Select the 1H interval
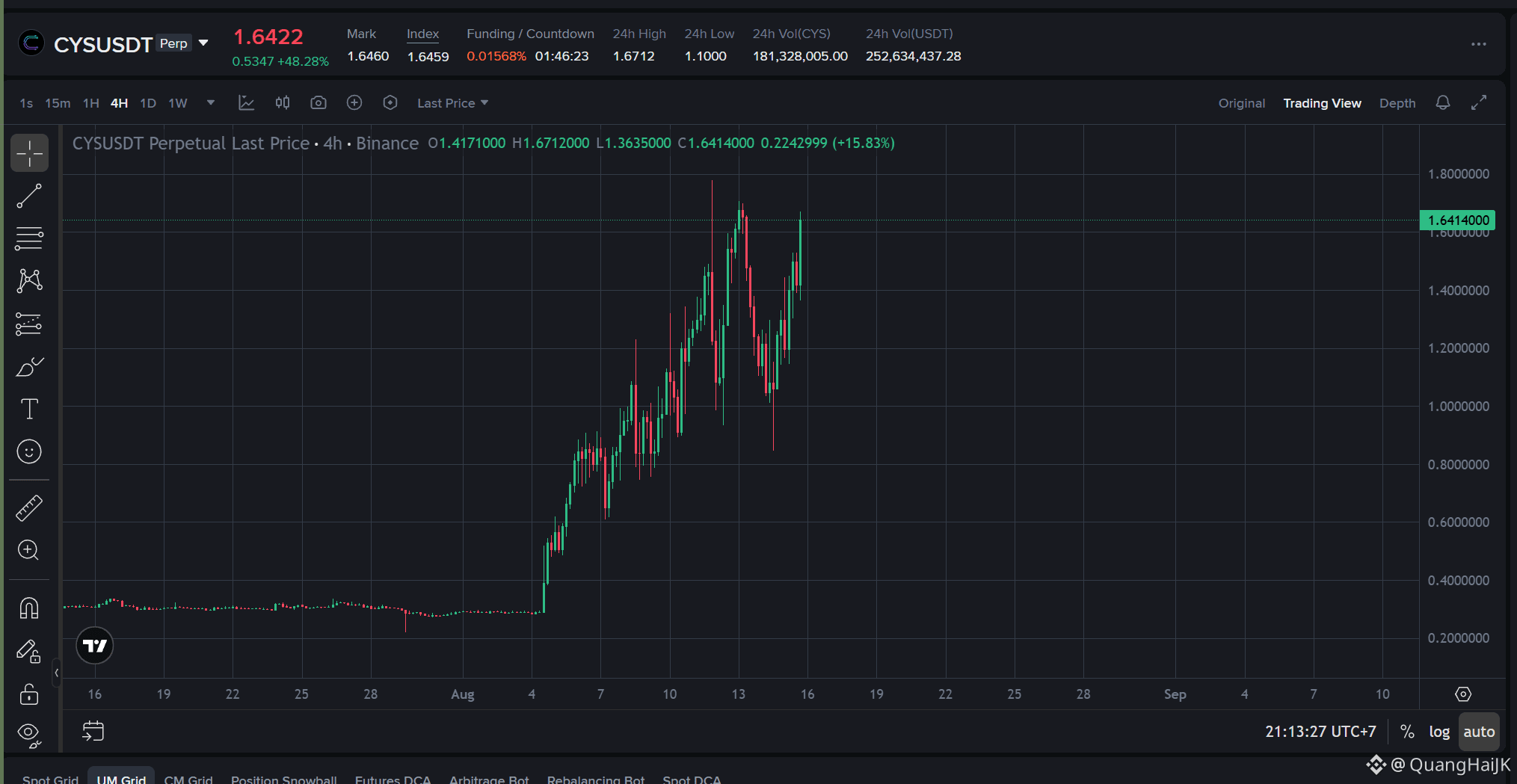 tap(91, 103)
